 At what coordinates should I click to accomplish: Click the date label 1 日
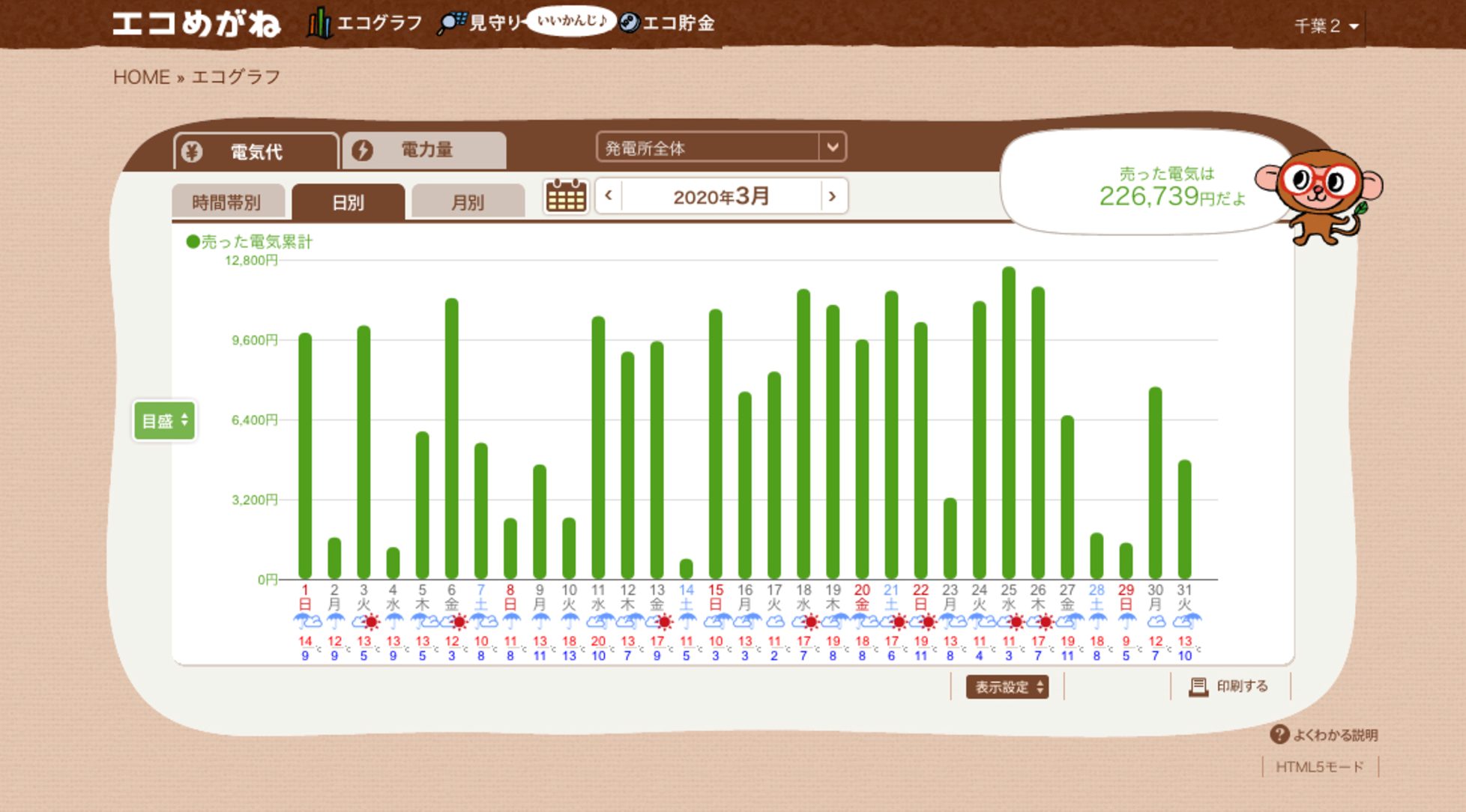click(305, 597)
